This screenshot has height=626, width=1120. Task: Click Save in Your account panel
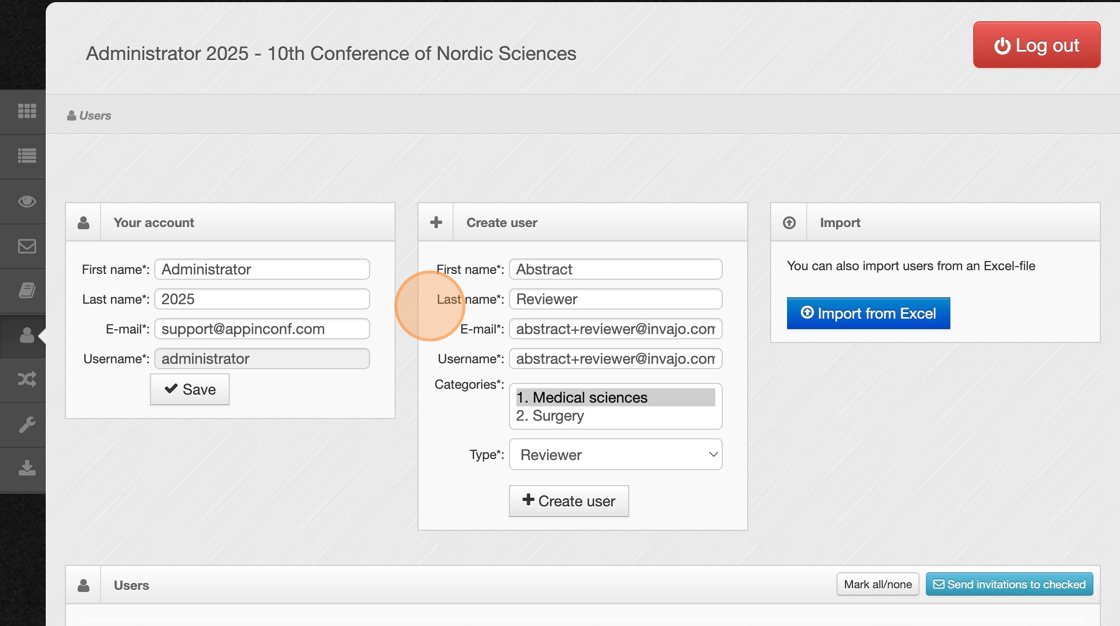(190, 389)
